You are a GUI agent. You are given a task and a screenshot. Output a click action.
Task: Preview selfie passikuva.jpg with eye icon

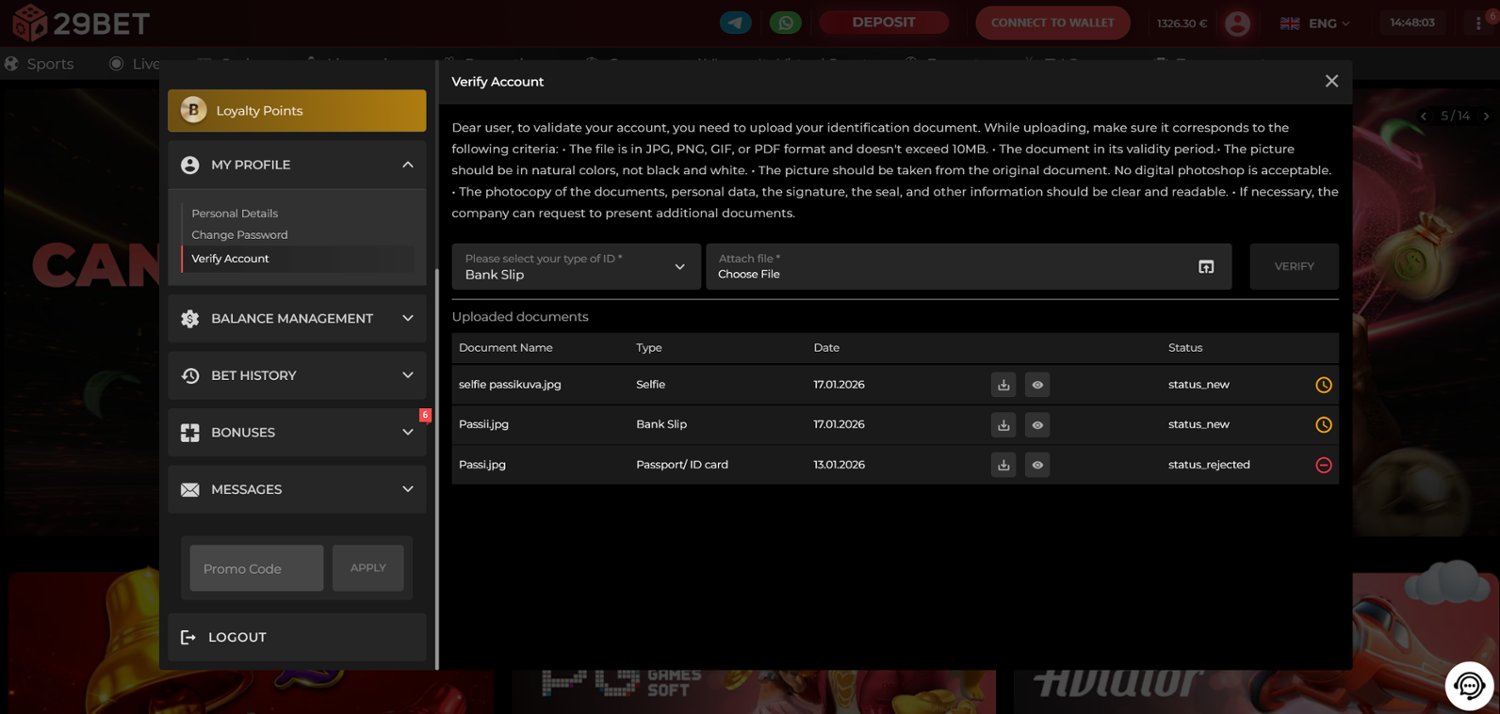pyautogui.click(x=1037, y=385)
